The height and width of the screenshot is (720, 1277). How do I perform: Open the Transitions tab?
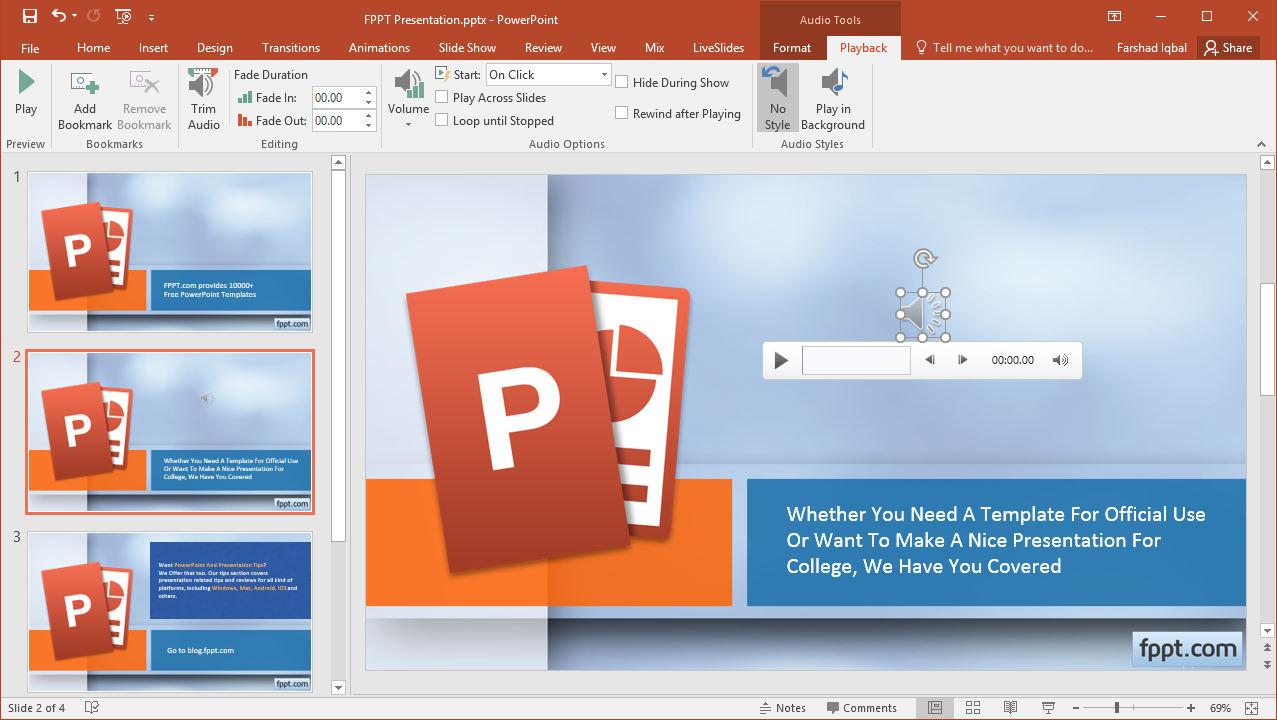tap(291, 48)
